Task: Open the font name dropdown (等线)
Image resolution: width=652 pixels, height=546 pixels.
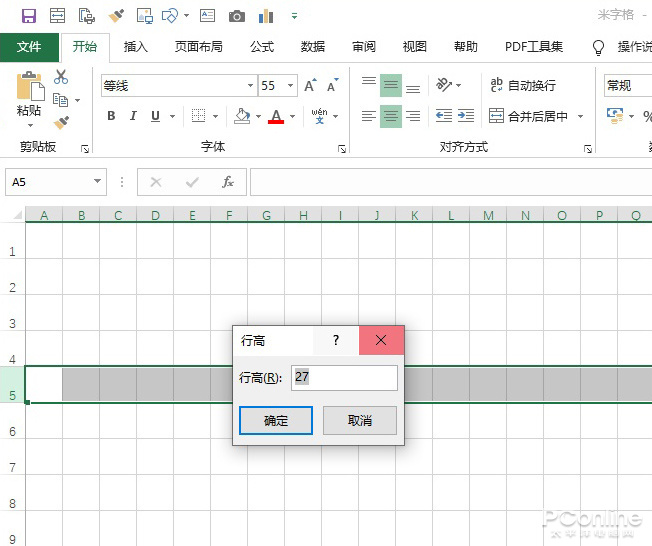Action: point(250,86)
